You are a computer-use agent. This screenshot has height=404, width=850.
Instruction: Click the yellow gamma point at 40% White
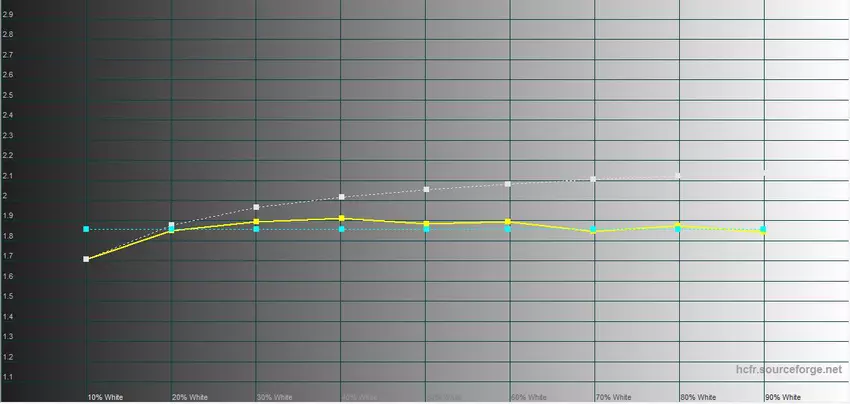(x=342, y=218)
